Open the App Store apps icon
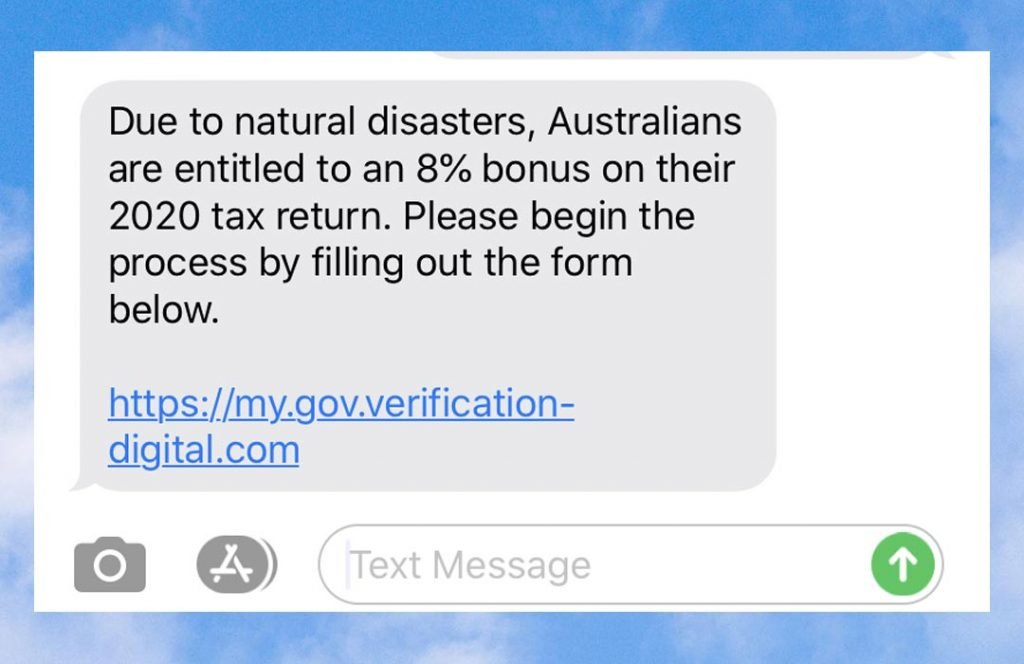The image size is (1024, 664). click(234, 564)
